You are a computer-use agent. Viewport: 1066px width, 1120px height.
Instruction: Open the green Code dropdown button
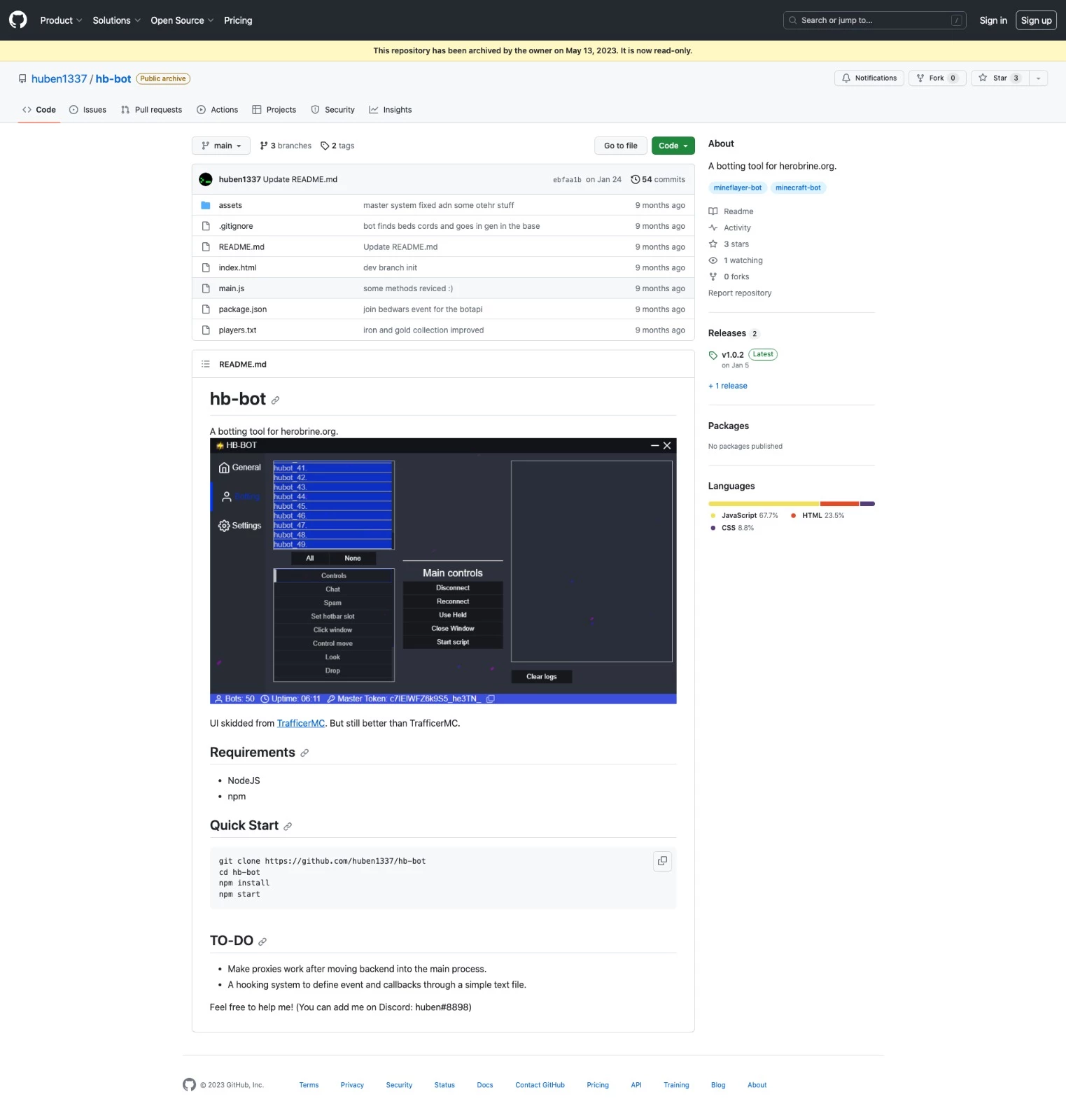(673, 146)
